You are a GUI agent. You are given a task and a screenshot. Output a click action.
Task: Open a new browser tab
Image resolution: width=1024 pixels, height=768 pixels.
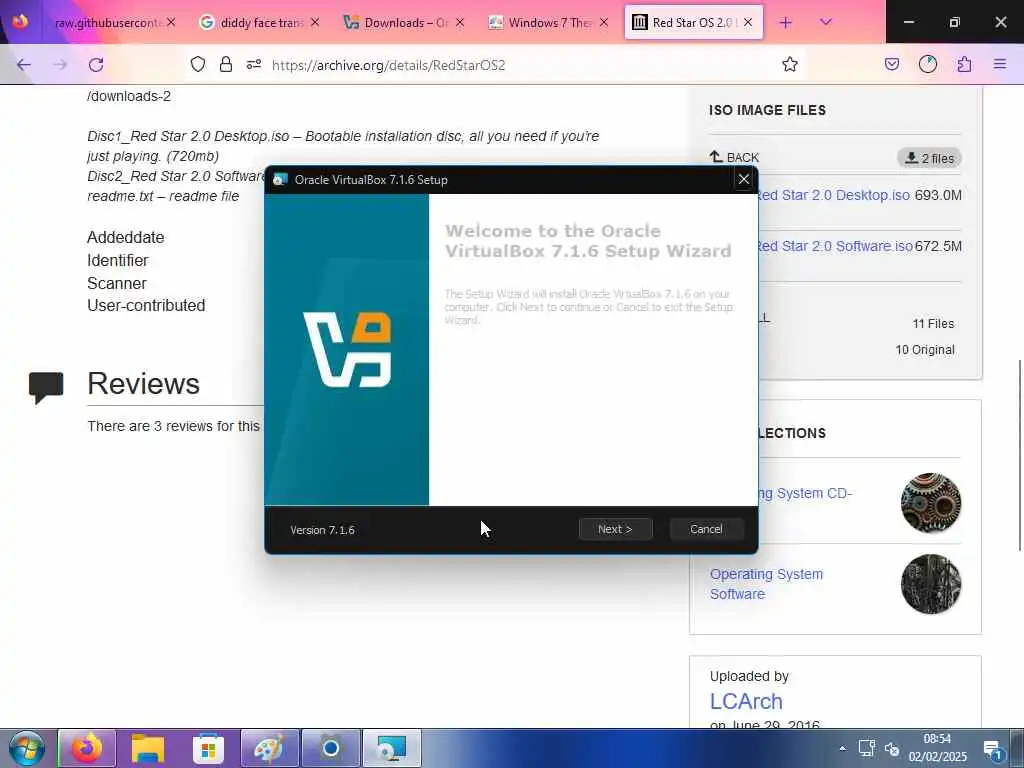[x=786, y=22]
